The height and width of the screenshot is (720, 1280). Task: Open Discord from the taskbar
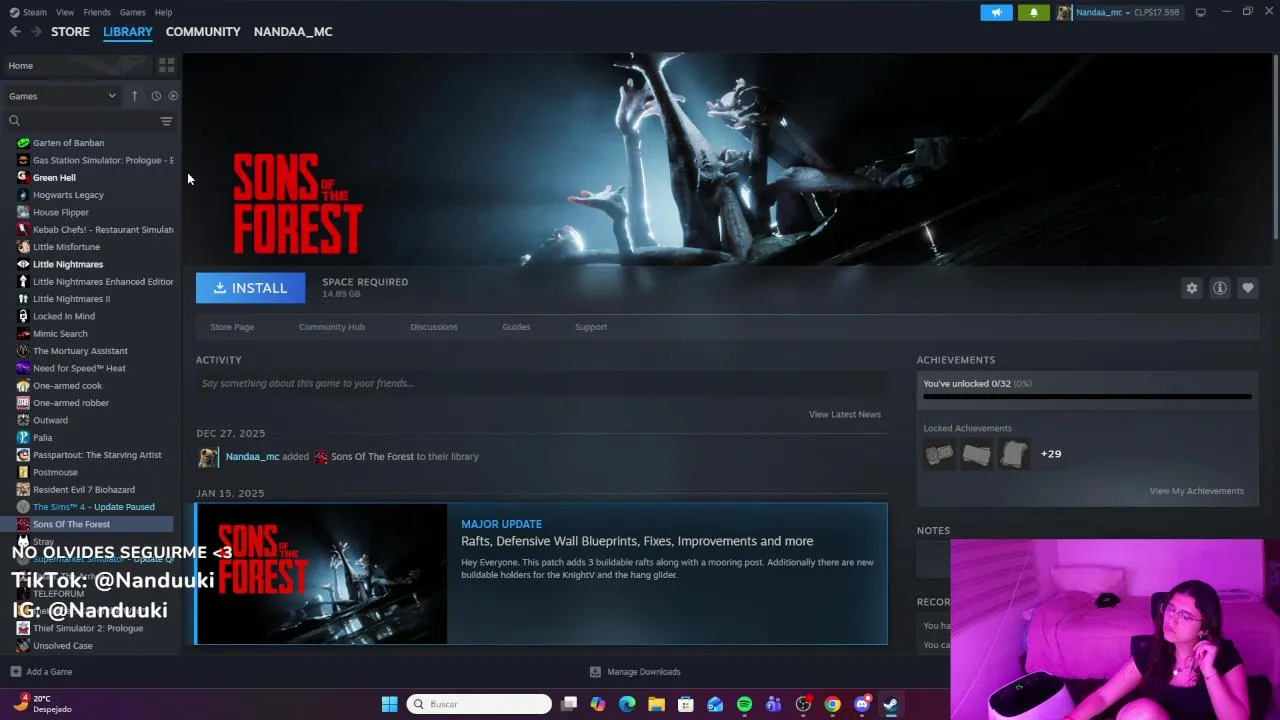(862, 704)
